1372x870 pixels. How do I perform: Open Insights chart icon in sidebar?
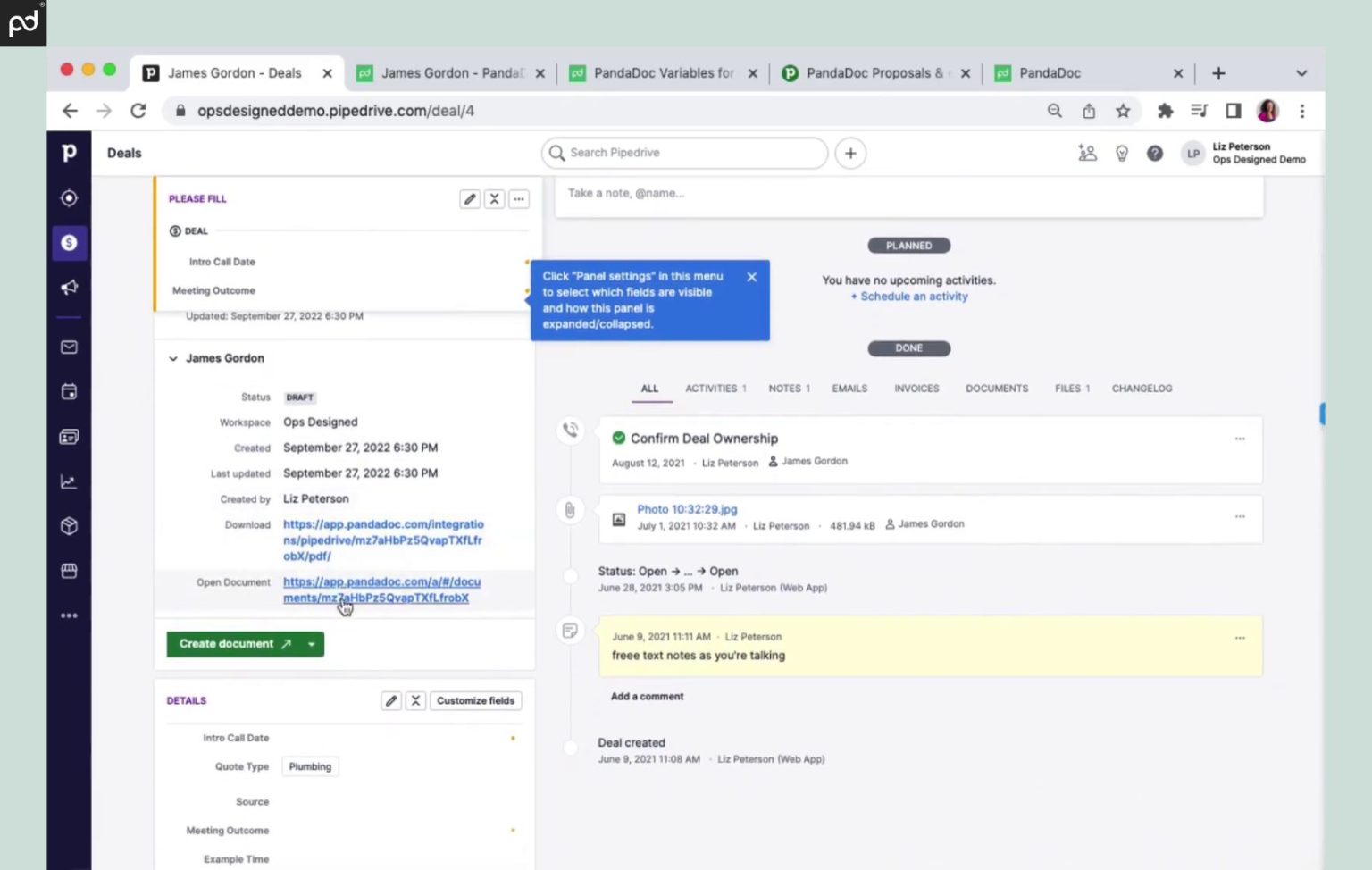coord(69,481)
